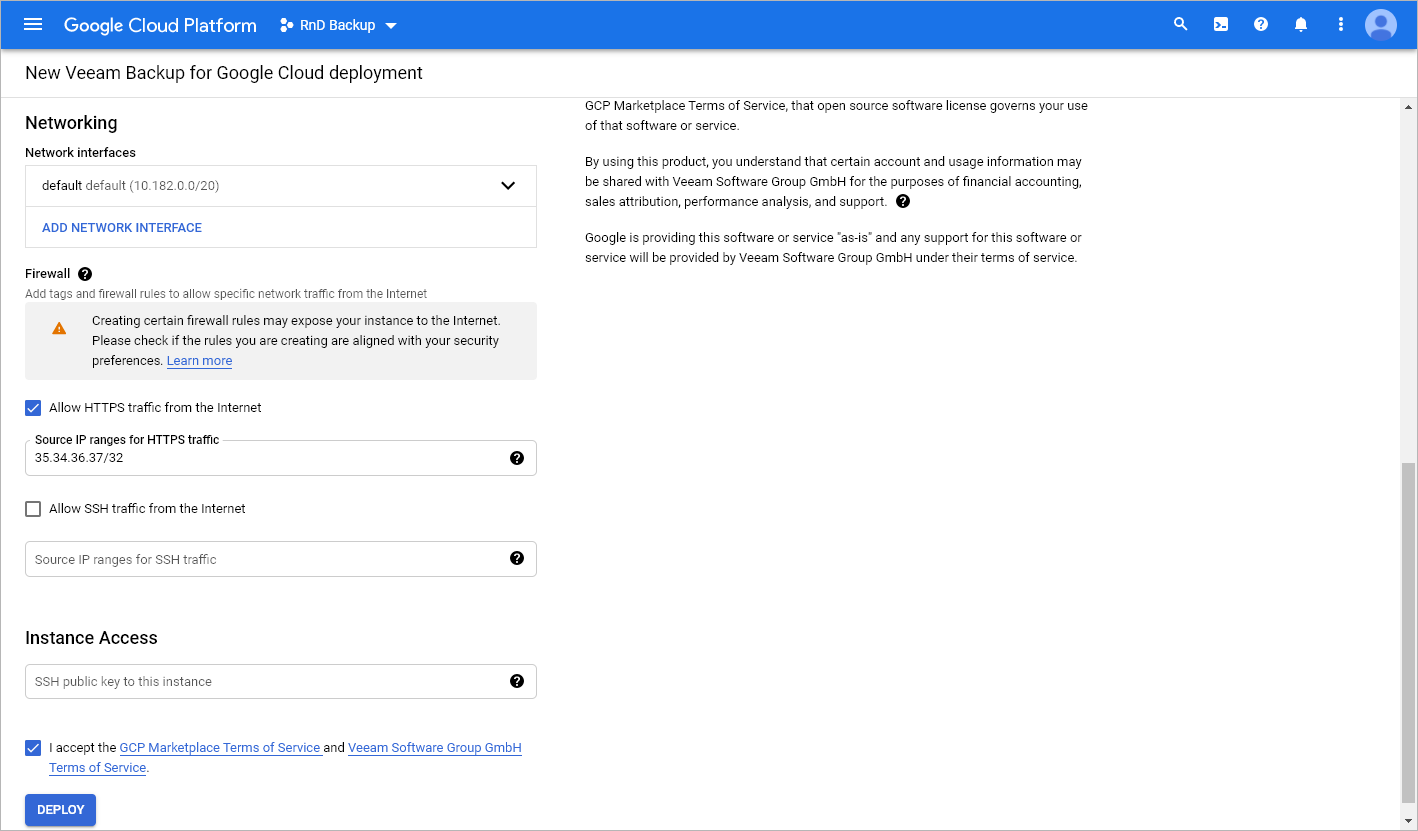Click the Instance Access heading

[x=91, y=638]
